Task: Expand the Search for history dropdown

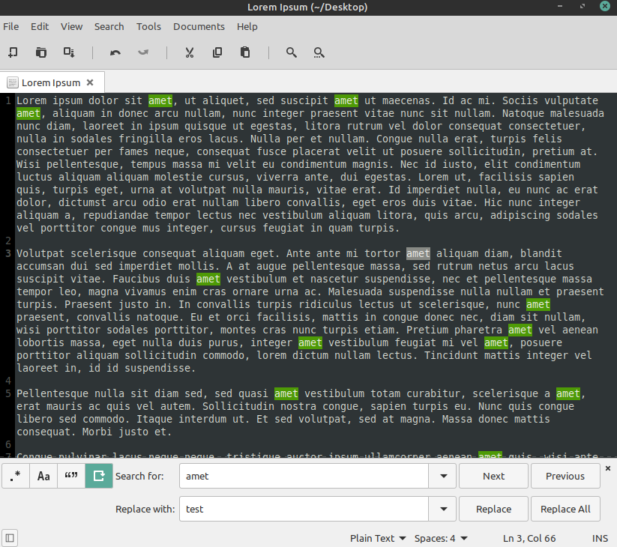Action: [x=443, y=476]
